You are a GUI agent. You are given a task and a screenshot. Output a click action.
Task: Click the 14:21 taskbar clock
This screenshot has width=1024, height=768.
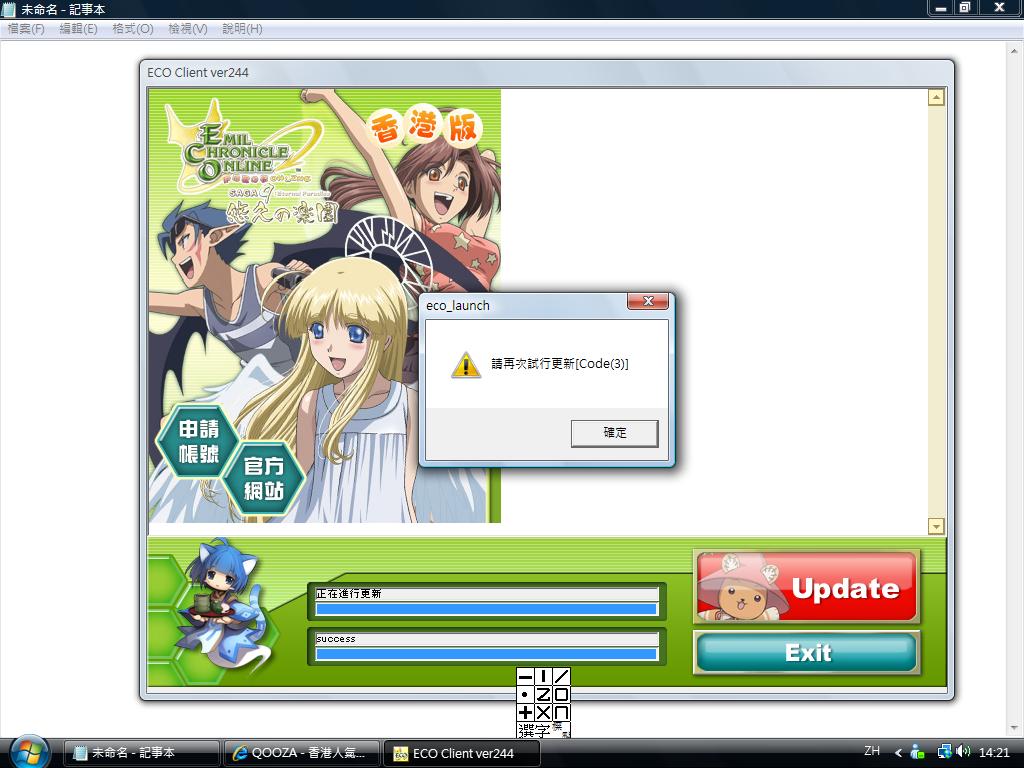tap(994, 752)
